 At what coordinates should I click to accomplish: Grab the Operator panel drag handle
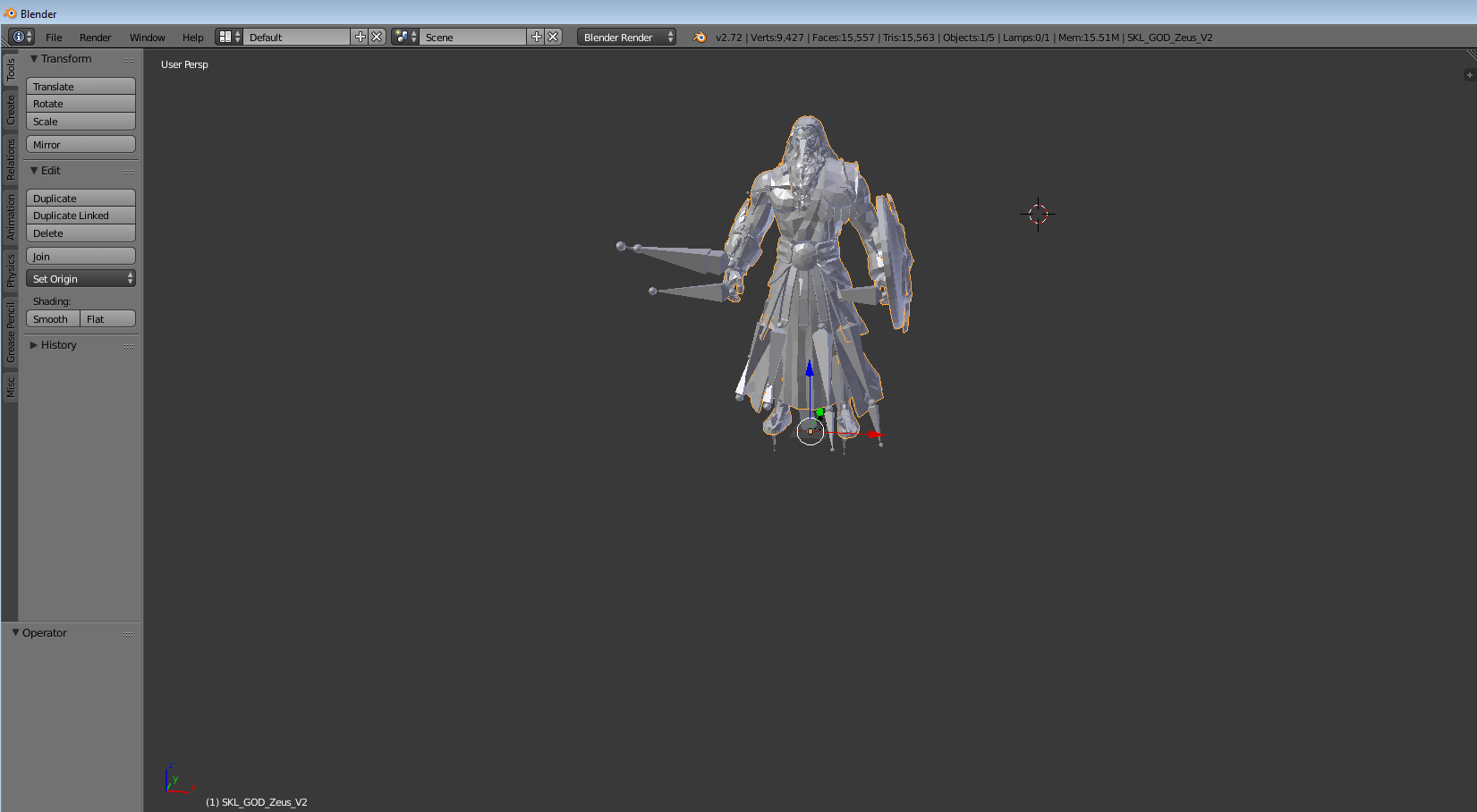128,634
